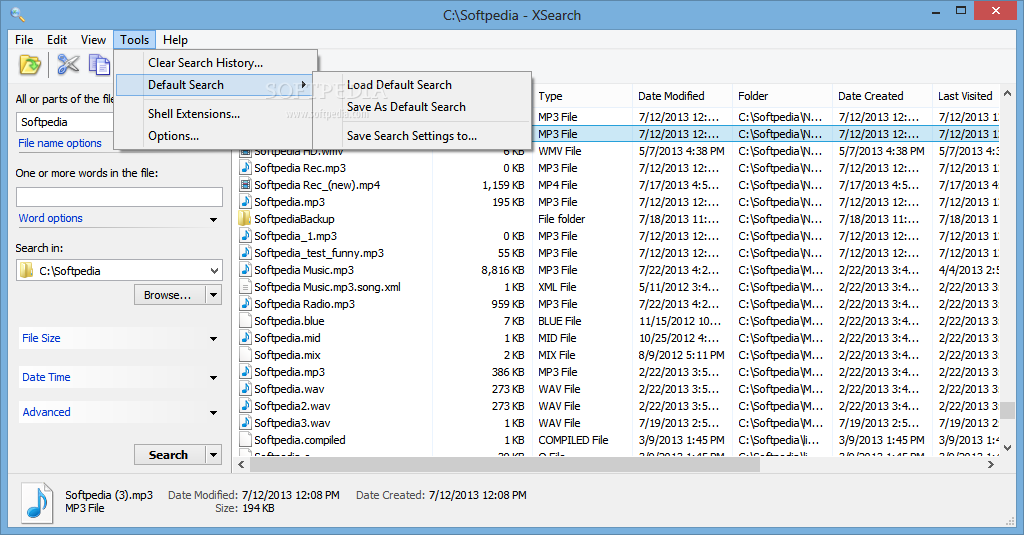Click the file name field containing Softpedia

(65, 122)
